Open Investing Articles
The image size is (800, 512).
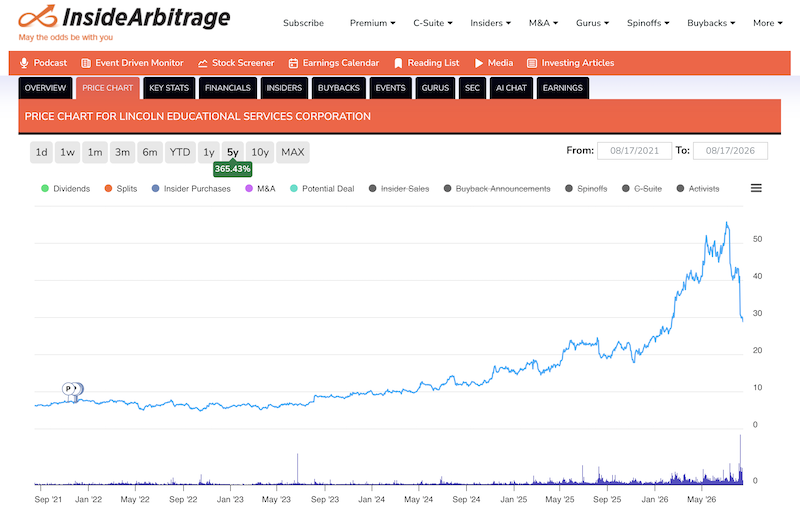(570, 63)
